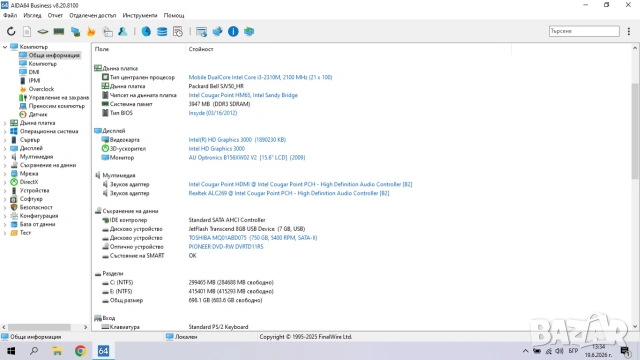Image resolution: width=640 pixels, height=360 pixels.
Task: Open the Отчет menu
Action: [55, 16]
